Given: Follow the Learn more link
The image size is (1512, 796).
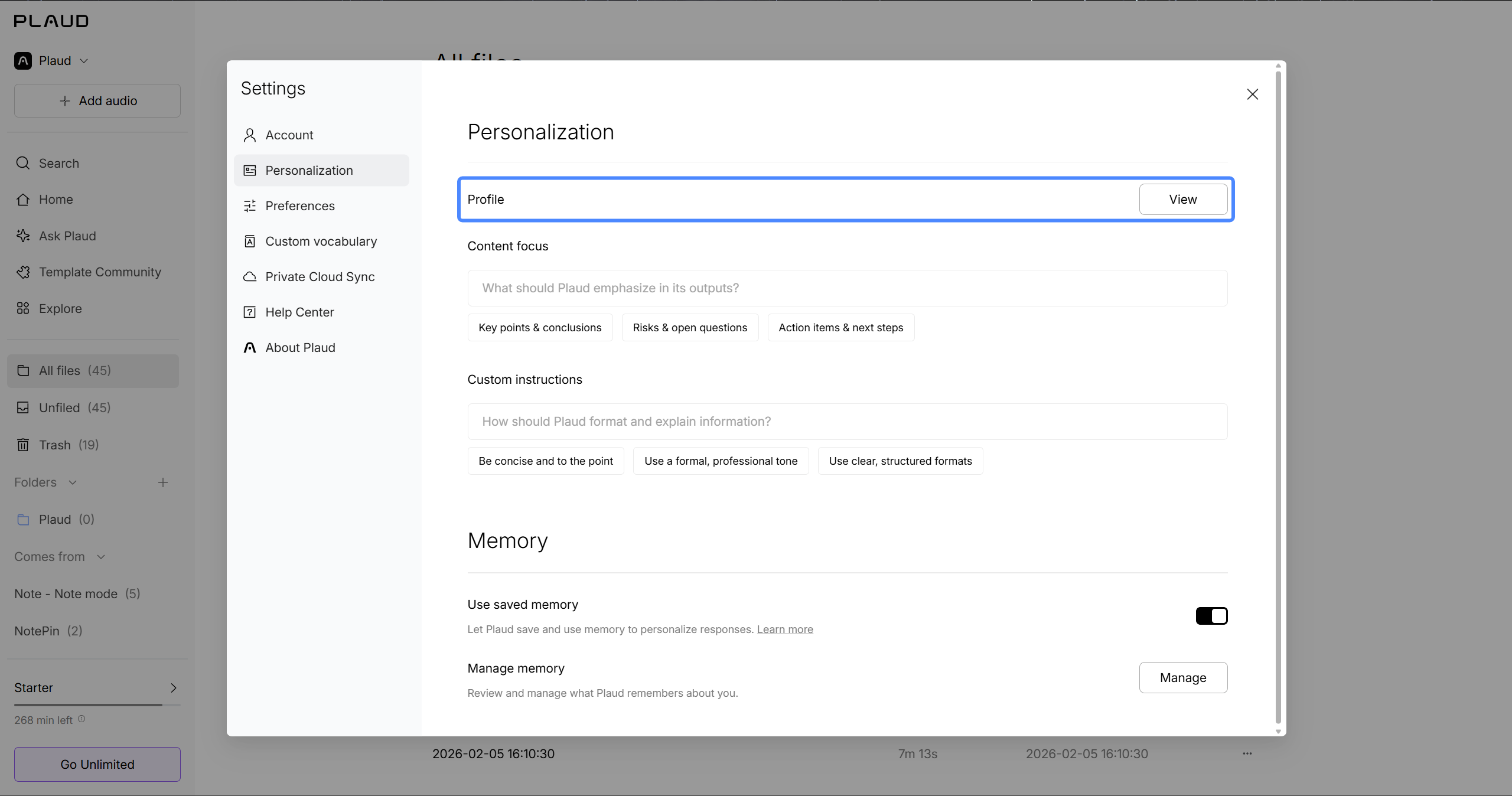Looking at the screenshot, I should (x=785, y=629).
